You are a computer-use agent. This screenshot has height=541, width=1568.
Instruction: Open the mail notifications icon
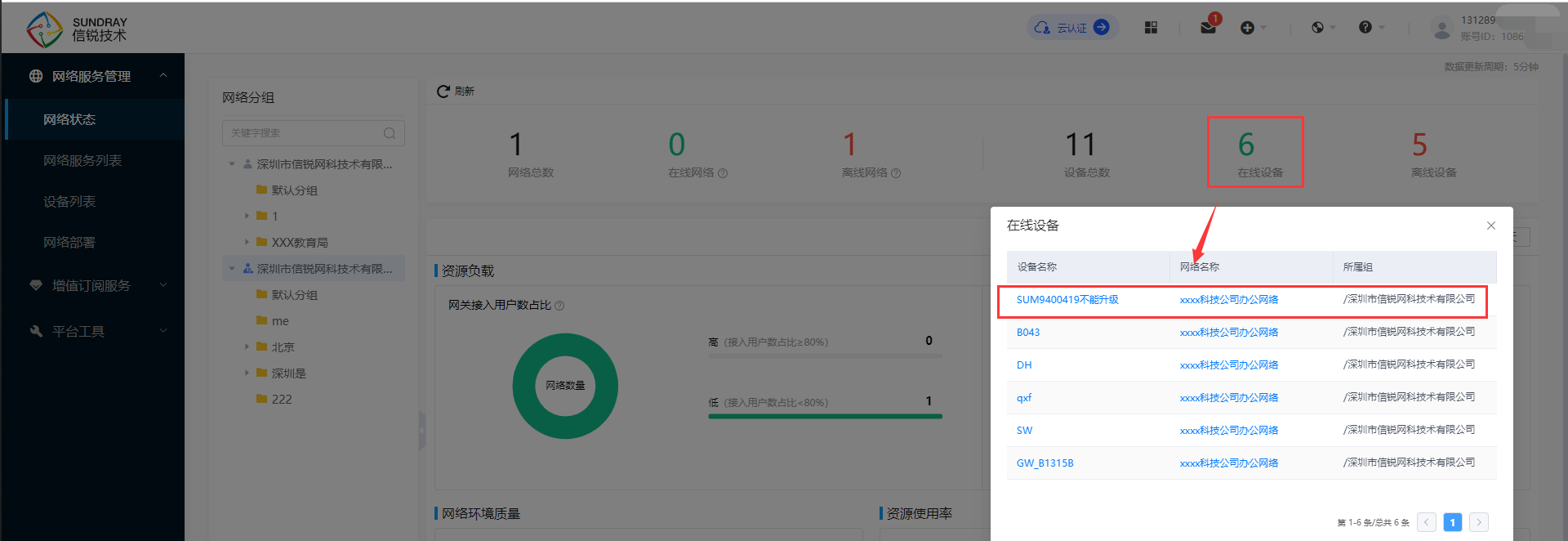click(1208, 28)
